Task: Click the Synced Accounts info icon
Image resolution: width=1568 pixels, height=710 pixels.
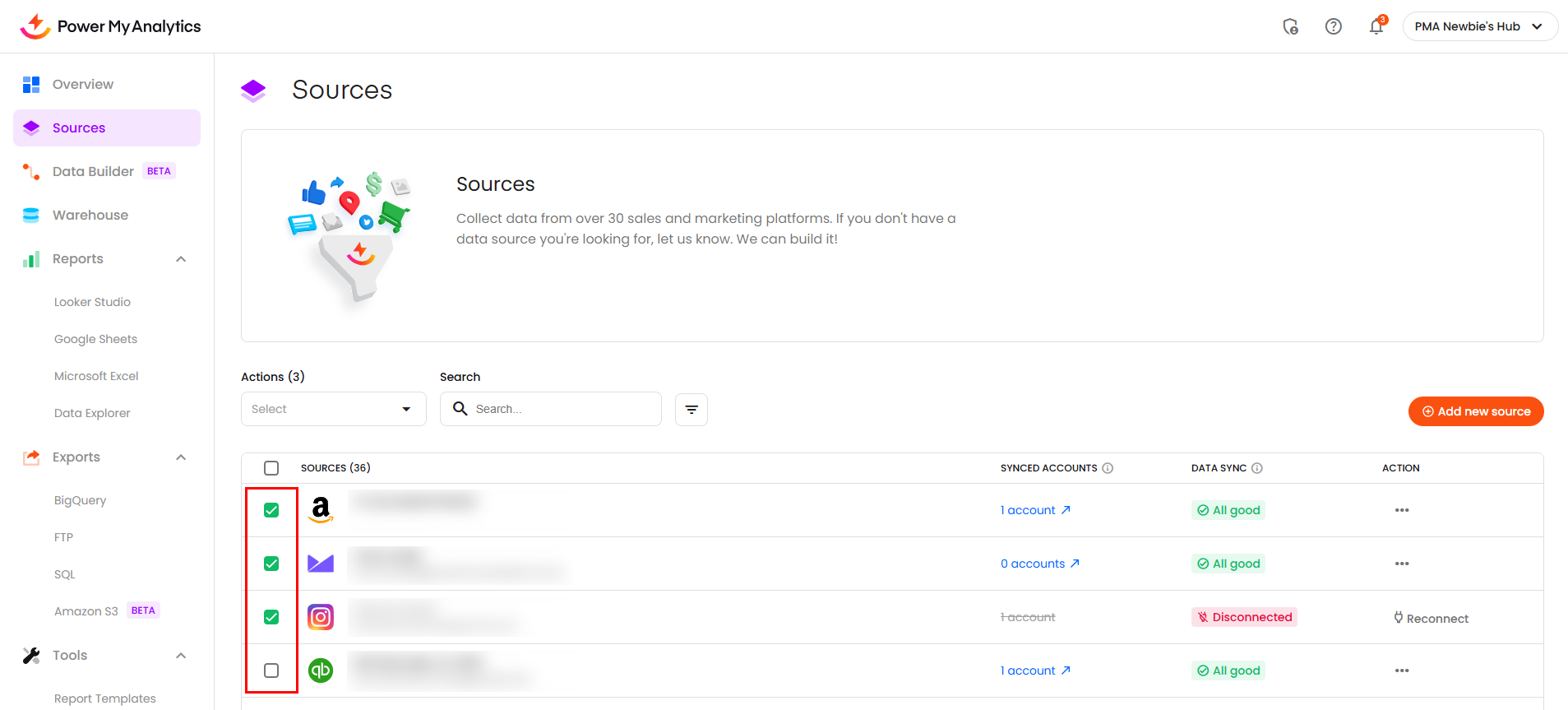Action: coord(1108,468)
